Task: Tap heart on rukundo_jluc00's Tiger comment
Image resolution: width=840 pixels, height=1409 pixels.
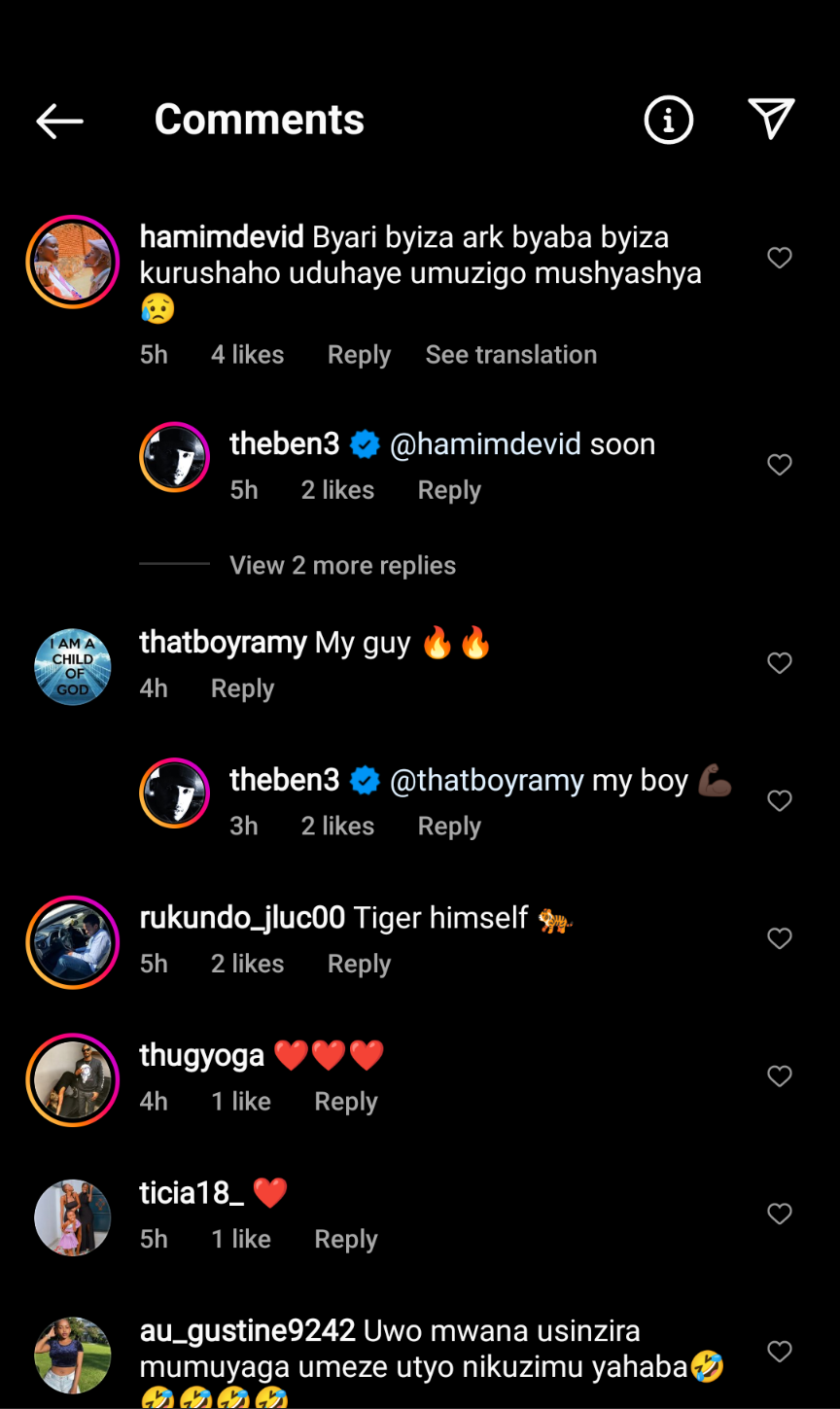Action: pyautogui.click(x=780, y=938)
